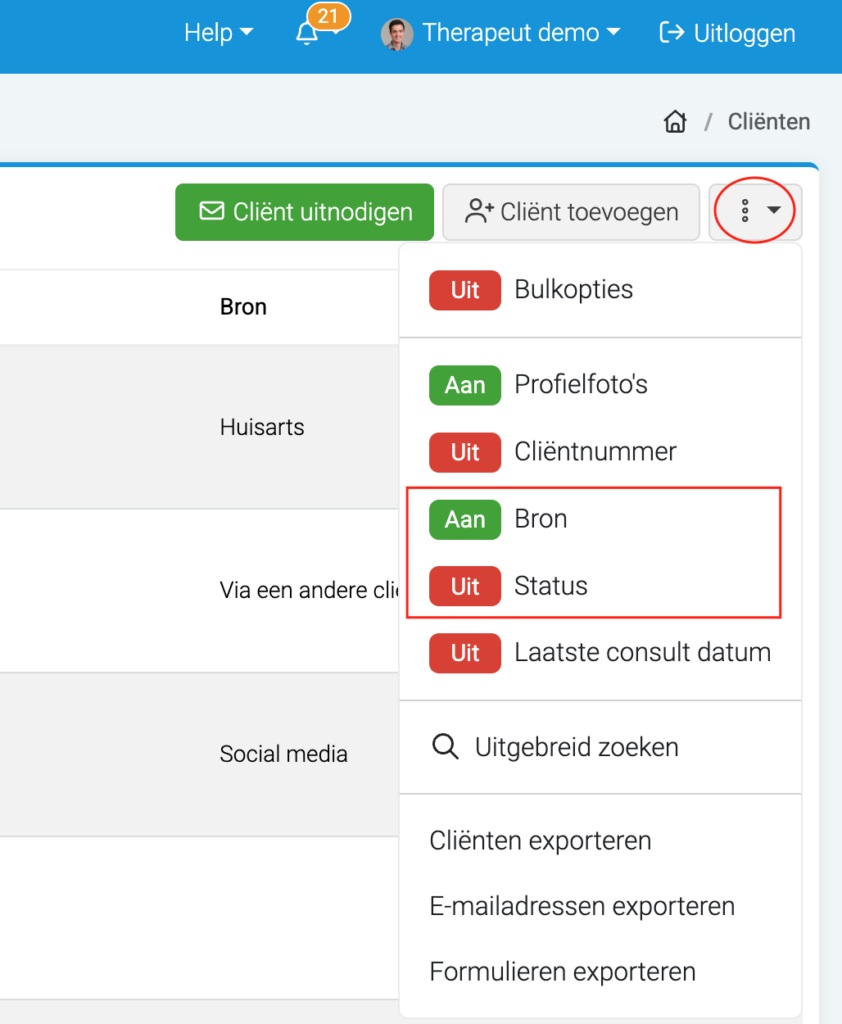Disable the Bron column toggle

click(x=465, y=519)
